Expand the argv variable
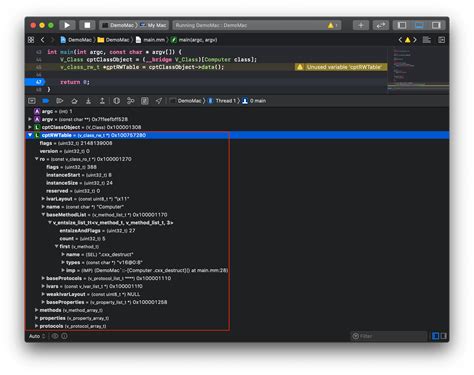The image size is (474, 375). pyautogui.click(x=30, y=119)
